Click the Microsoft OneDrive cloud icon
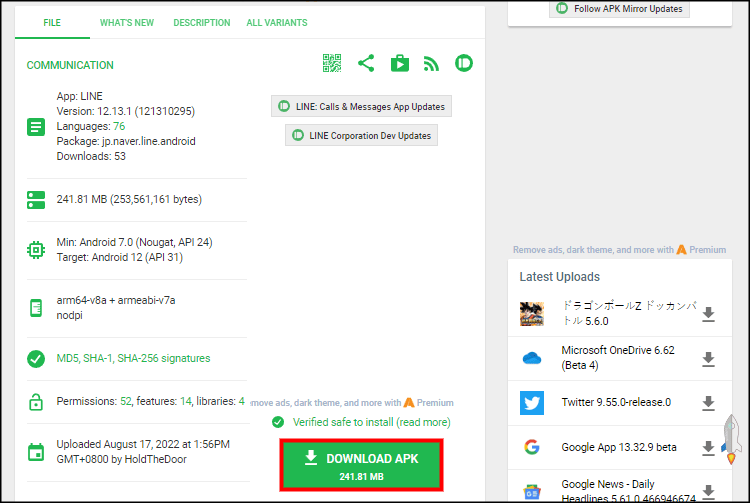The image size is (750, 503). (532, 358)
